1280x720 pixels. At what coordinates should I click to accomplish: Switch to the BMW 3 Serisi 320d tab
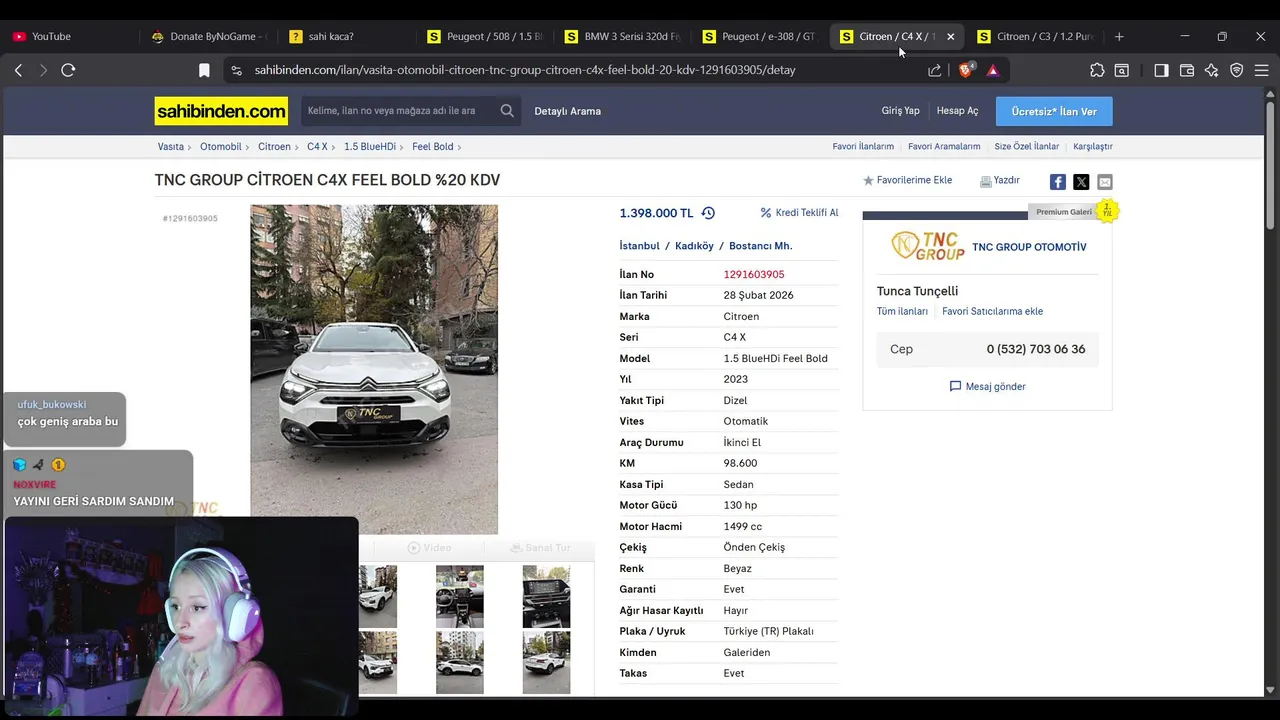point(622,36)
